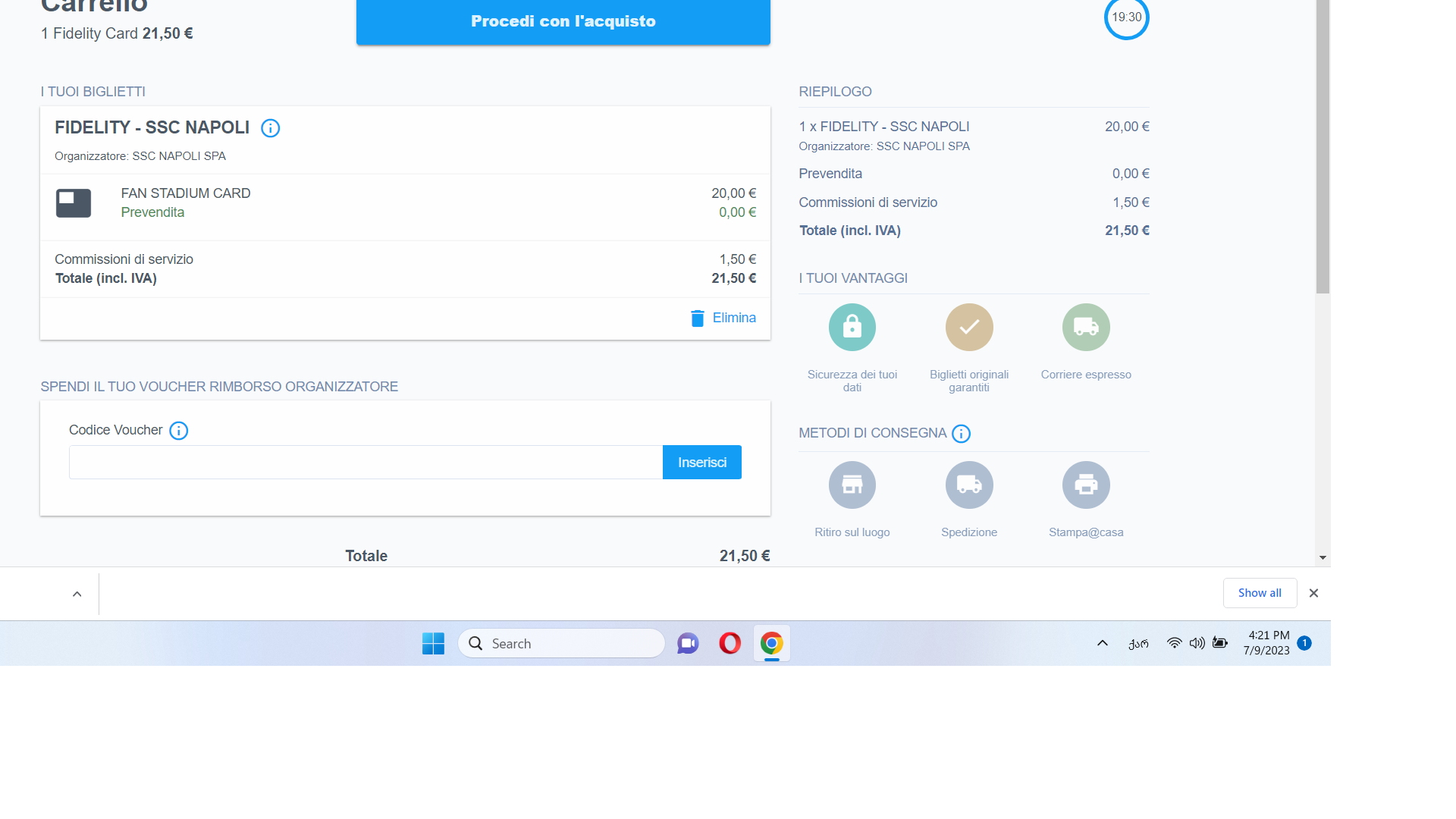Click the Inserisci voucher button
This screenshot has height=819, width=1456.
(x=702, y=463)
